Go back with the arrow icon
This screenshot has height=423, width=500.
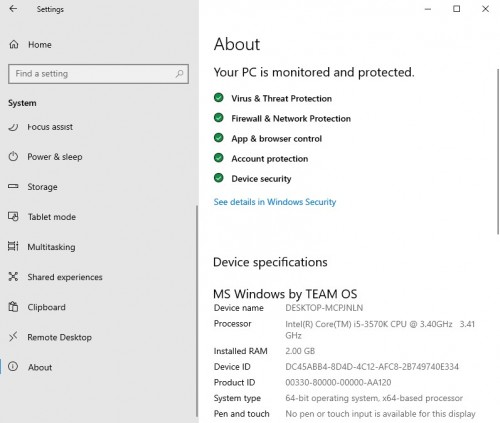pyautogui.click(x=13, y=9)
